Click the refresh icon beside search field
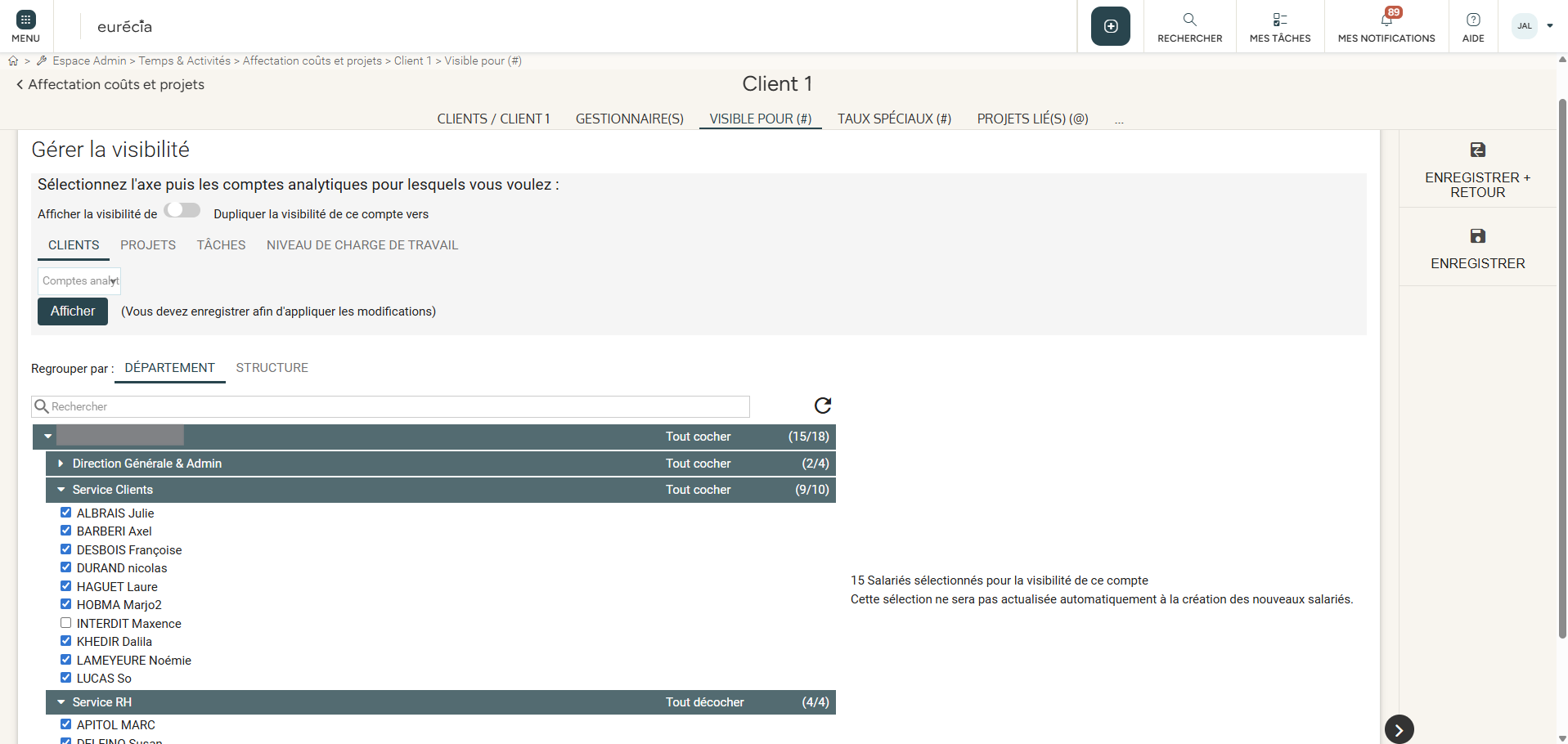Image resolution: width=1568 pixels, height=744 pixels. click(x=822, y=406)
